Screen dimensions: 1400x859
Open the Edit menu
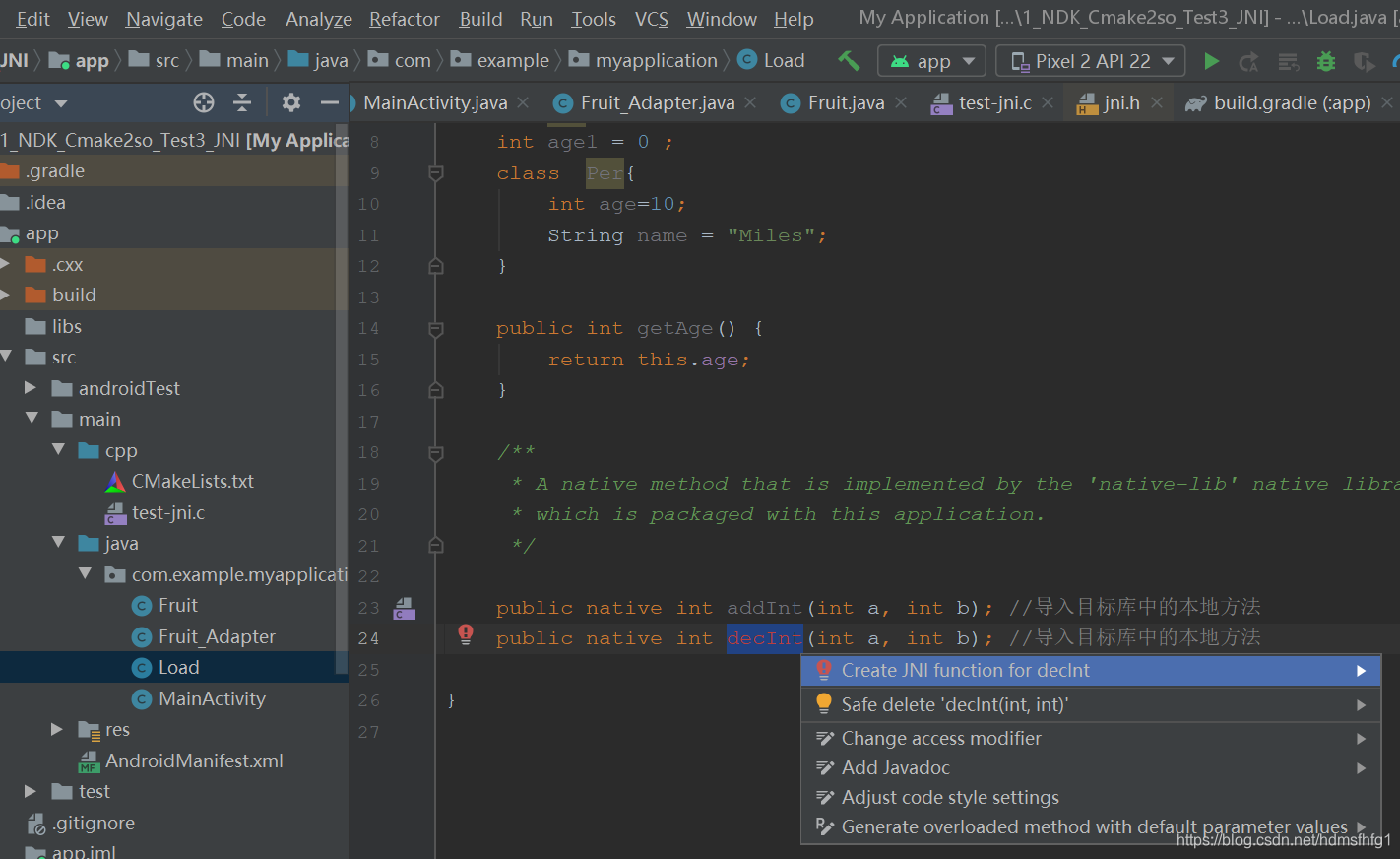pos(32,19)
